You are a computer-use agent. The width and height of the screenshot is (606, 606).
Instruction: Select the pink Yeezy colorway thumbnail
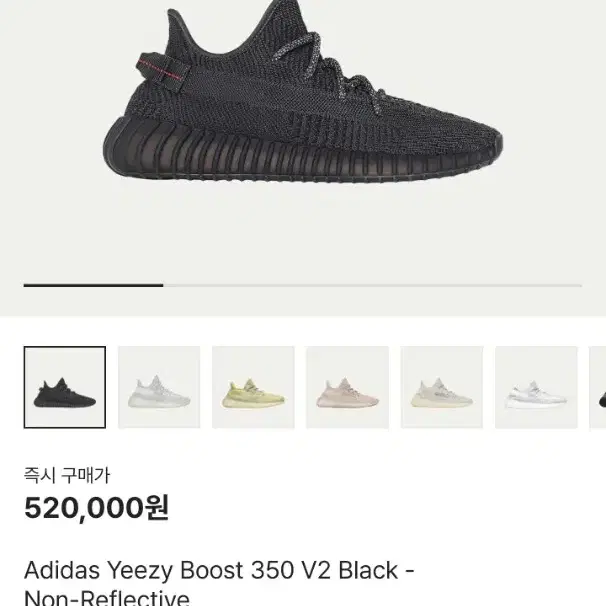tap(347, 387)
